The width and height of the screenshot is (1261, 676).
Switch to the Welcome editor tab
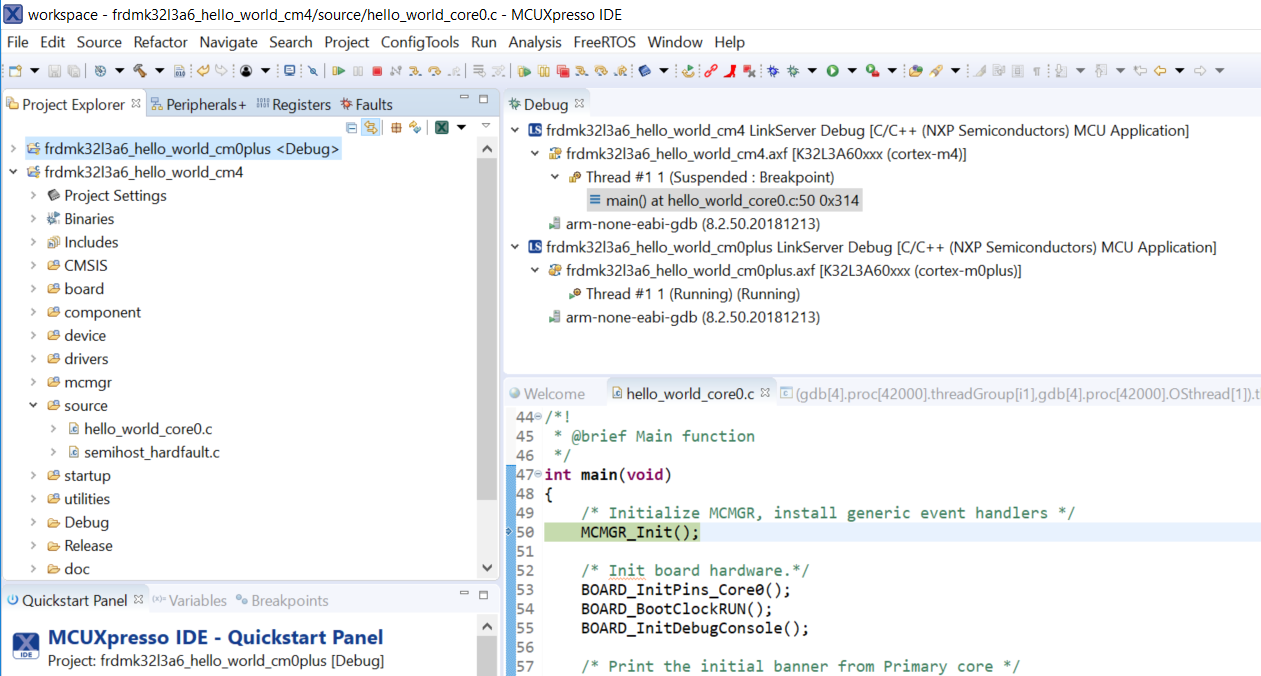tap(547, 393)
